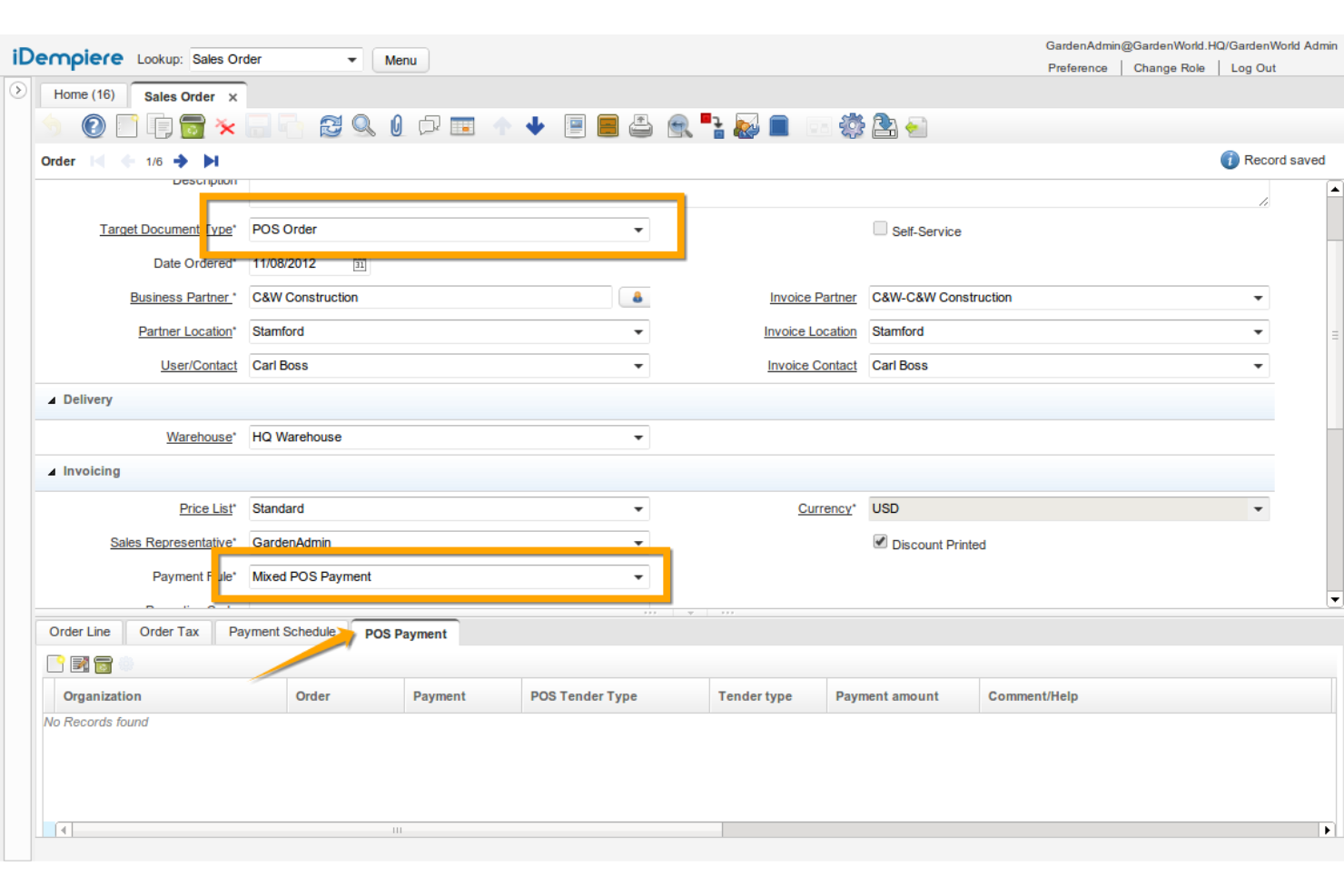Open Zoom Across icon in the toolbar
This screenshot has height=896, width=1344.
point(679,126)
